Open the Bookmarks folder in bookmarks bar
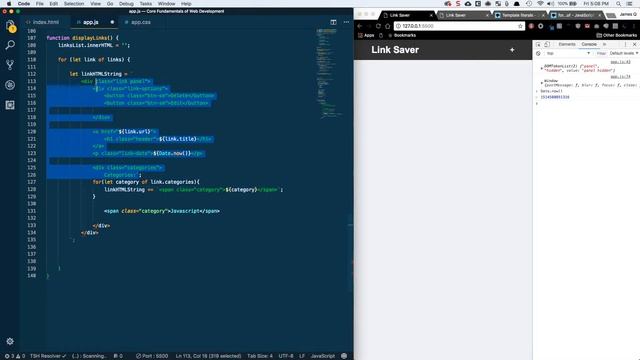640x360 pixels. pos(402,36)
